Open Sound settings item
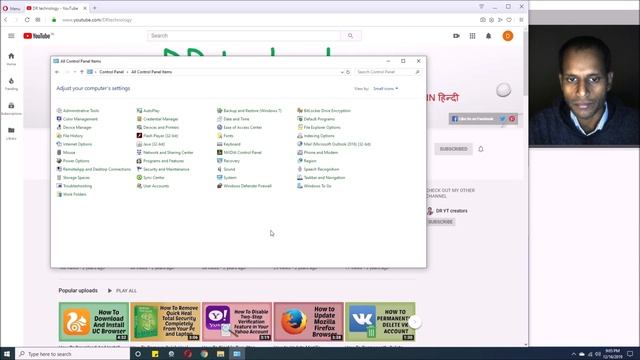Screen dimensions: 640x360 coord(226,169)
